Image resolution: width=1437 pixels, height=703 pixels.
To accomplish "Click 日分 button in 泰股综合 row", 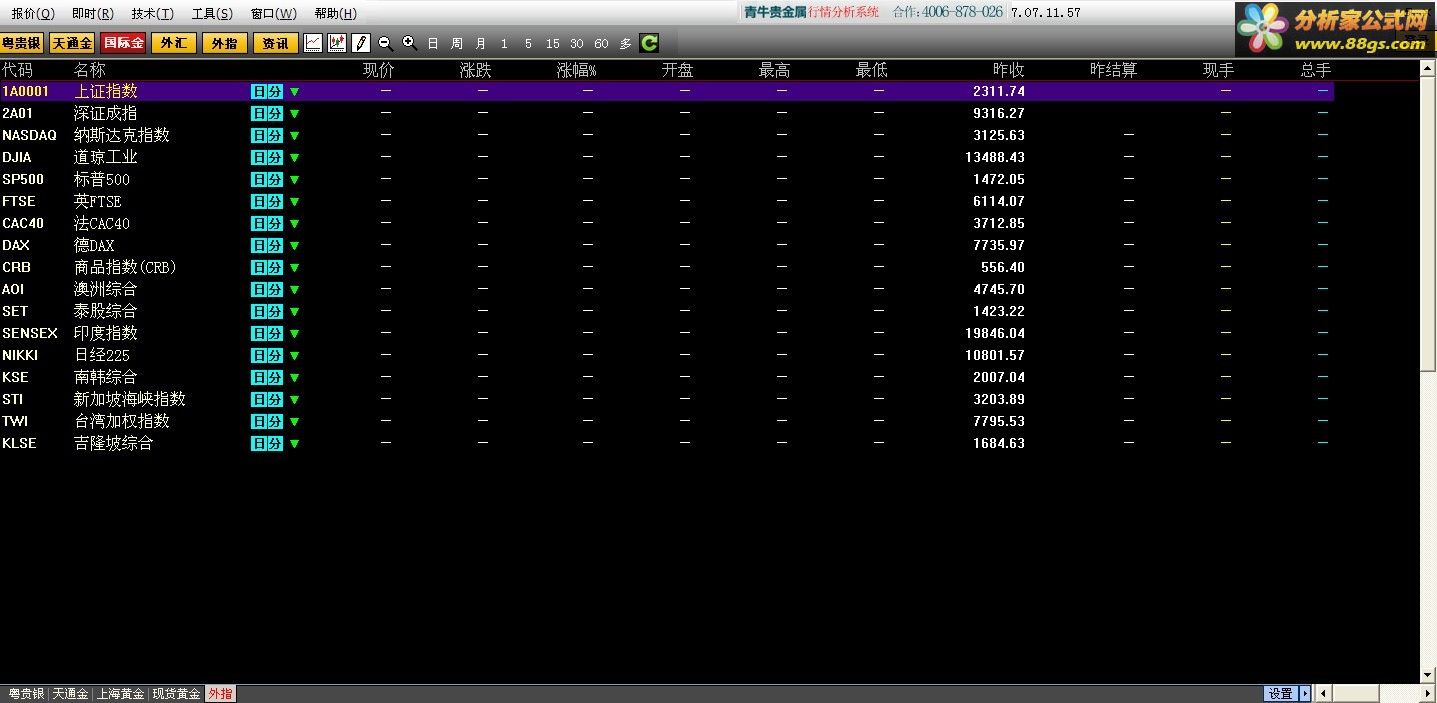I will pyautogui.click(x=267, y=311).
